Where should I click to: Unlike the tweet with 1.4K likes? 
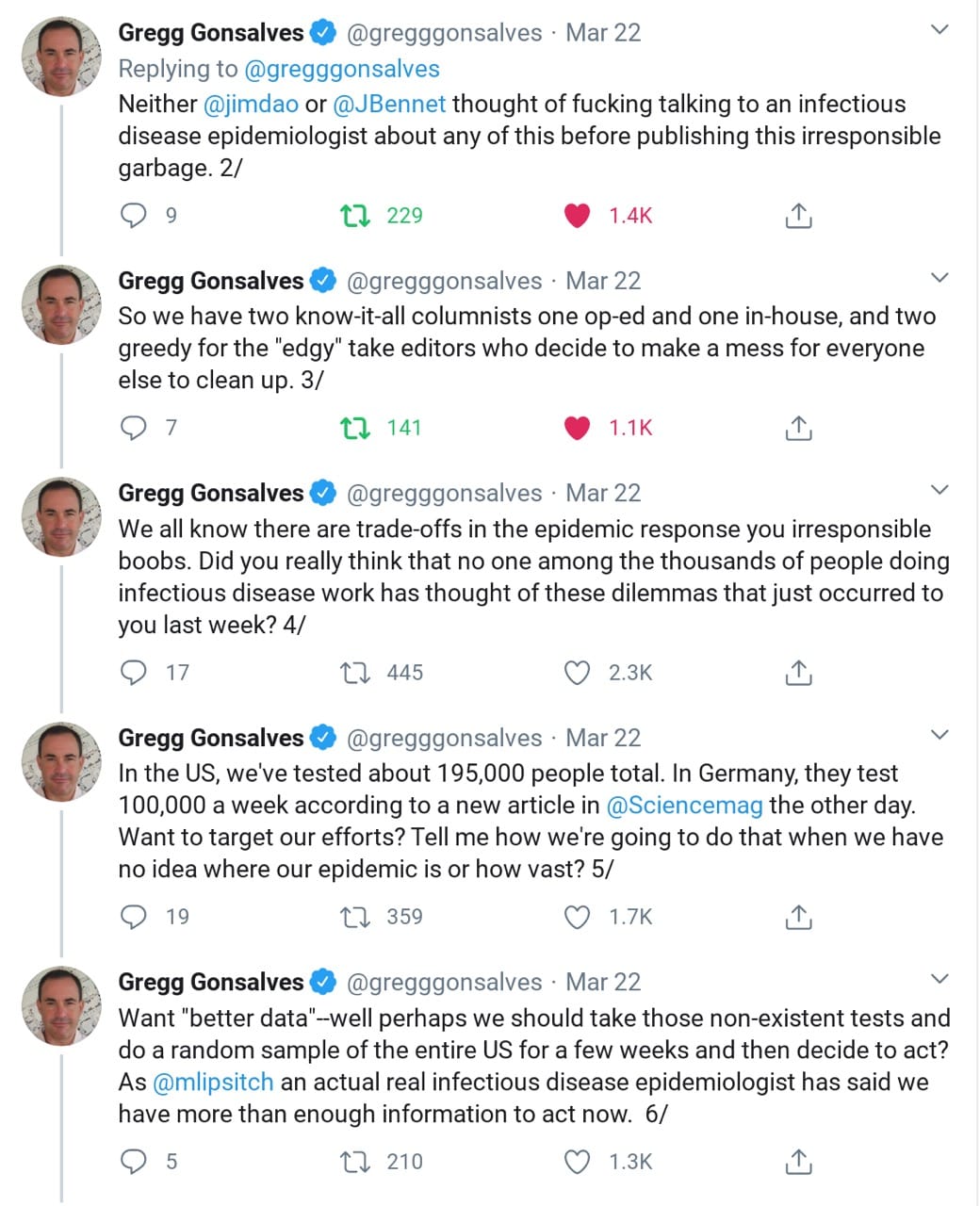click(x=577, y=216)
